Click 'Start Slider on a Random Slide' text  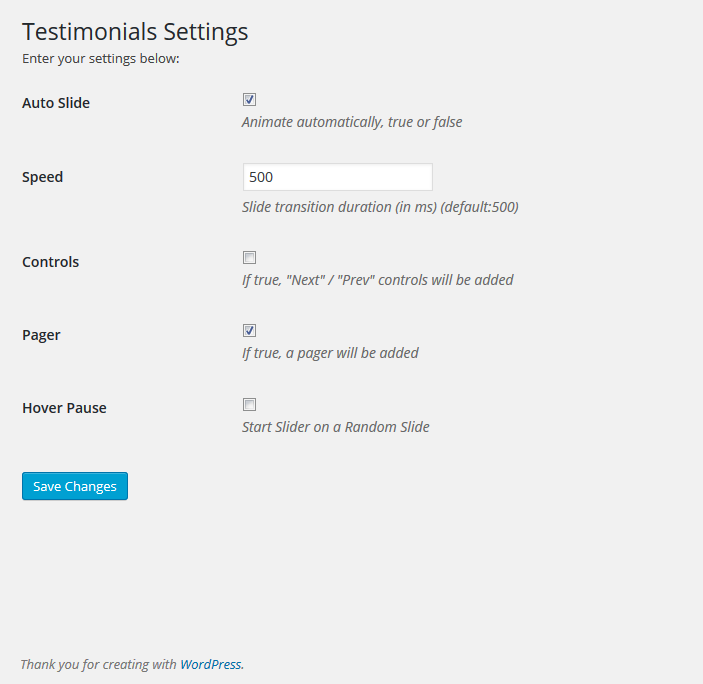(x=336, y=427)
